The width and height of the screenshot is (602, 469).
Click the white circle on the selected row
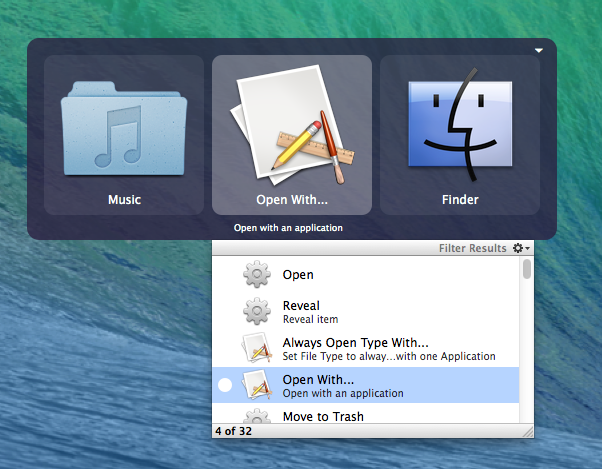click(225, 386)
